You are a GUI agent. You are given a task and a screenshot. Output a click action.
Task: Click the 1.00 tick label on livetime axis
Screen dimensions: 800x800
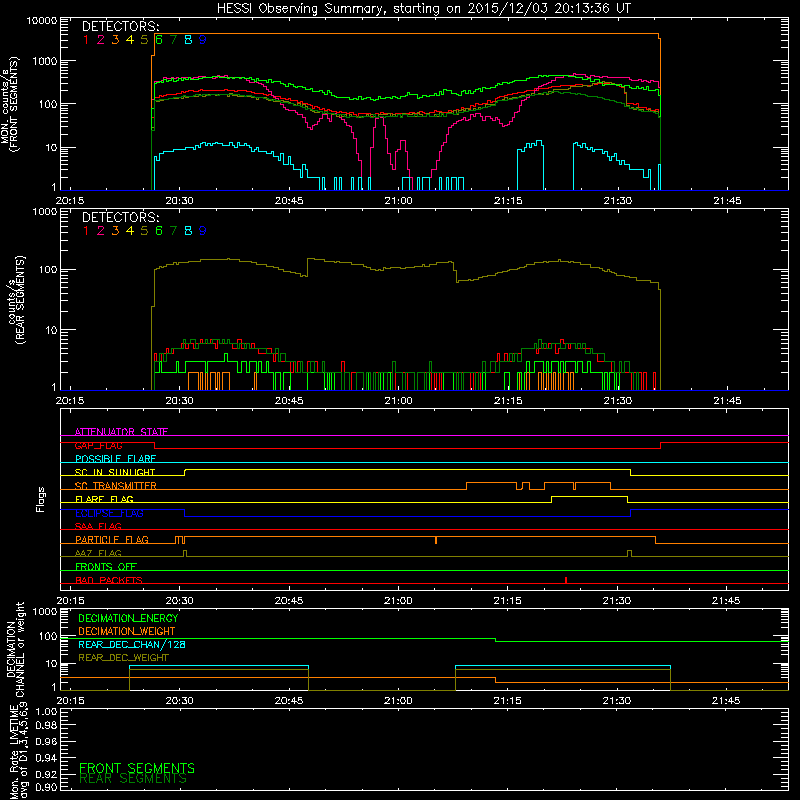46,711
